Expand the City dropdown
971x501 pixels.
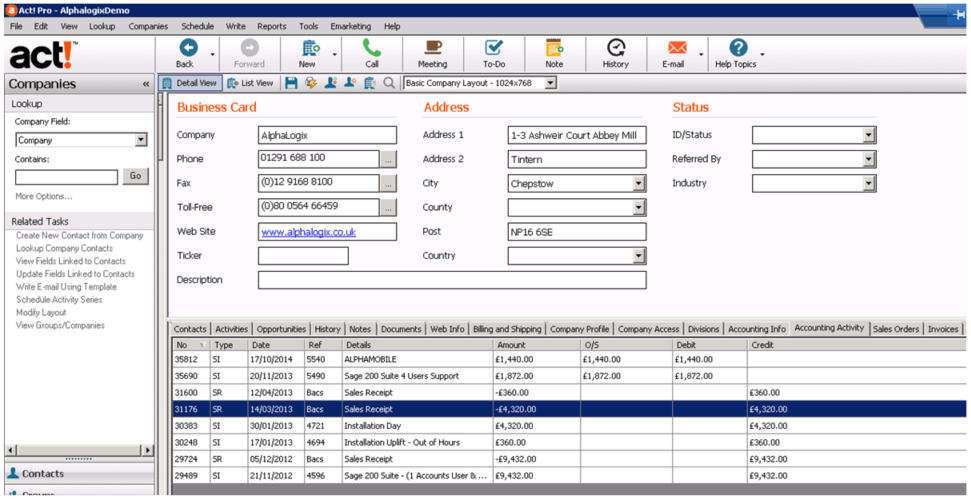(x=639, y=183)
